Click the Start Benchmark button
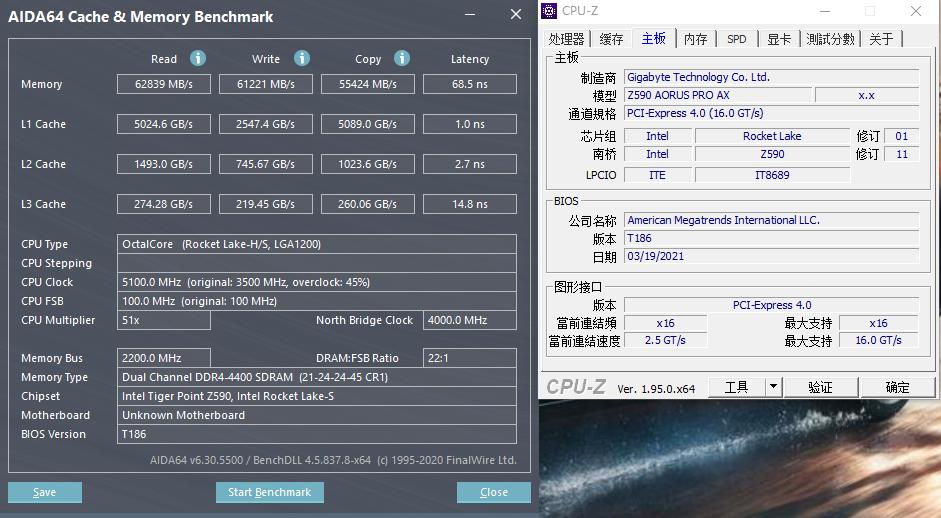 pos(269,492)
